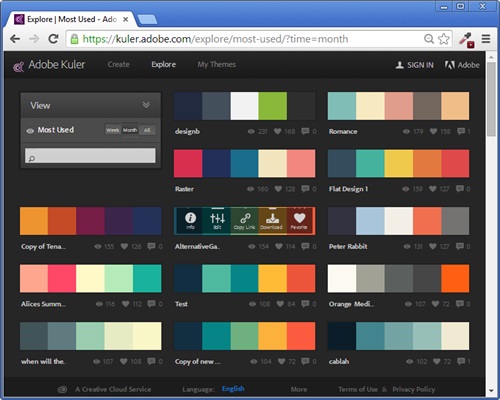Open the Explore menu item
This screenshot has width=500, height=400.
(x=163, y=65)
